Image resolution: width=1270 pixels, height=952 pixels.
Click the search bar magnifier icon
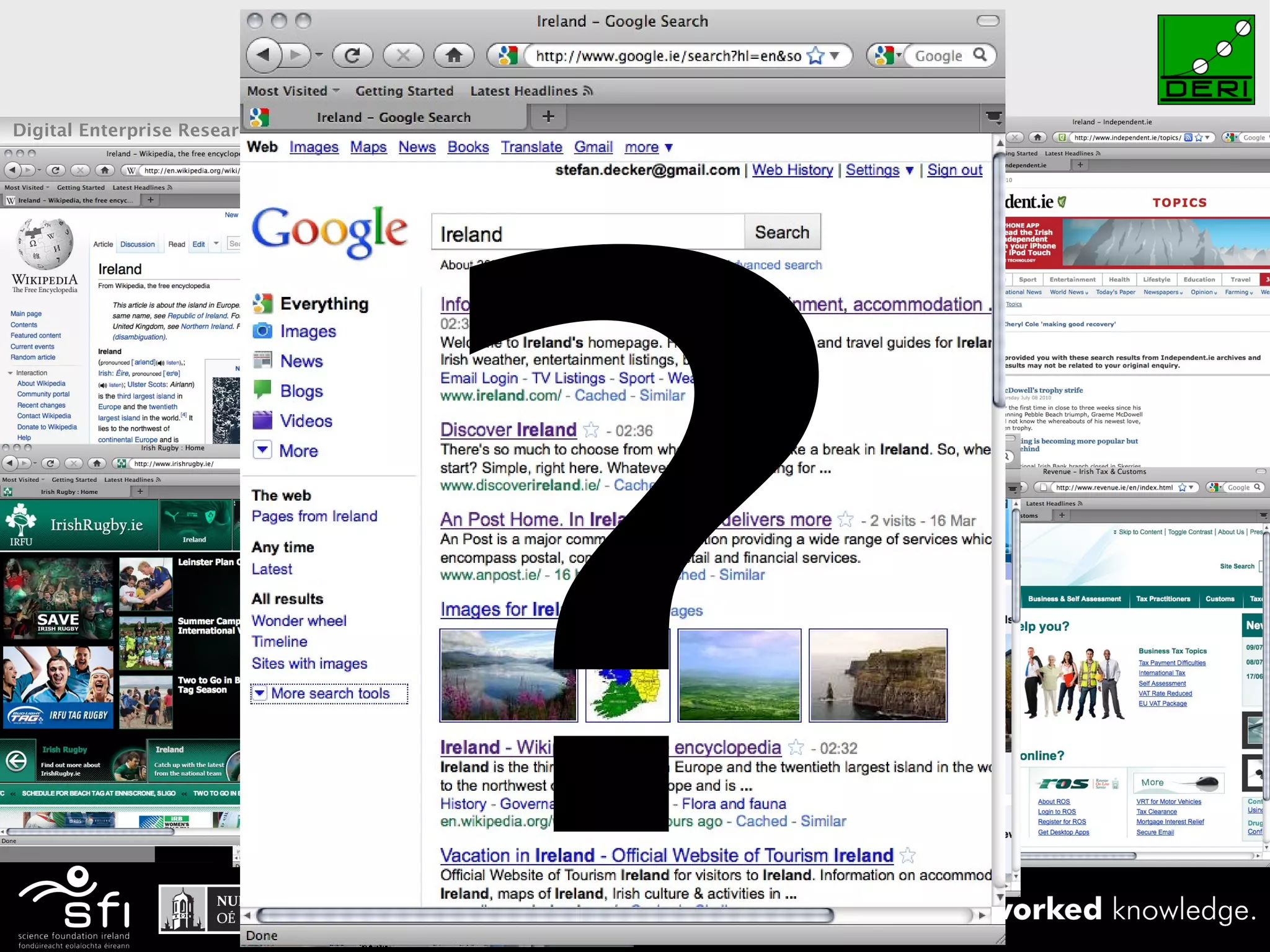pos(980,55)
